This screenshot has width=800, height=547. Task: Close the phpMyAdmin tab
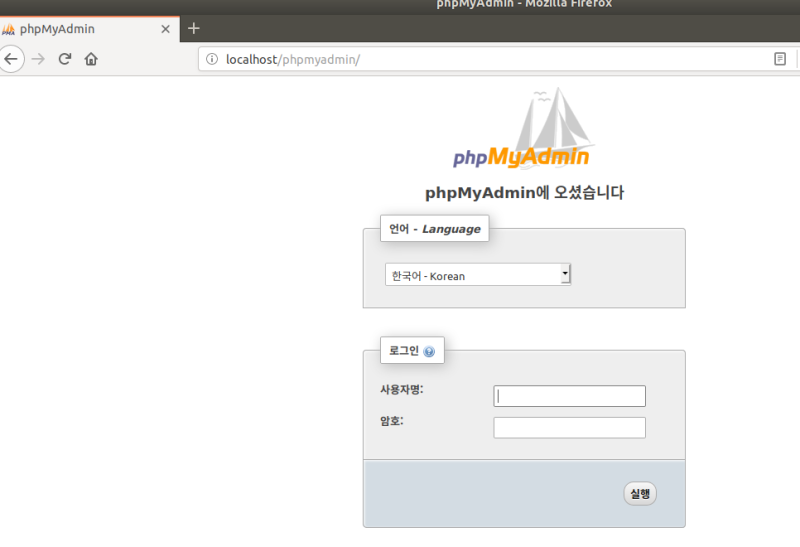(165, 29)
